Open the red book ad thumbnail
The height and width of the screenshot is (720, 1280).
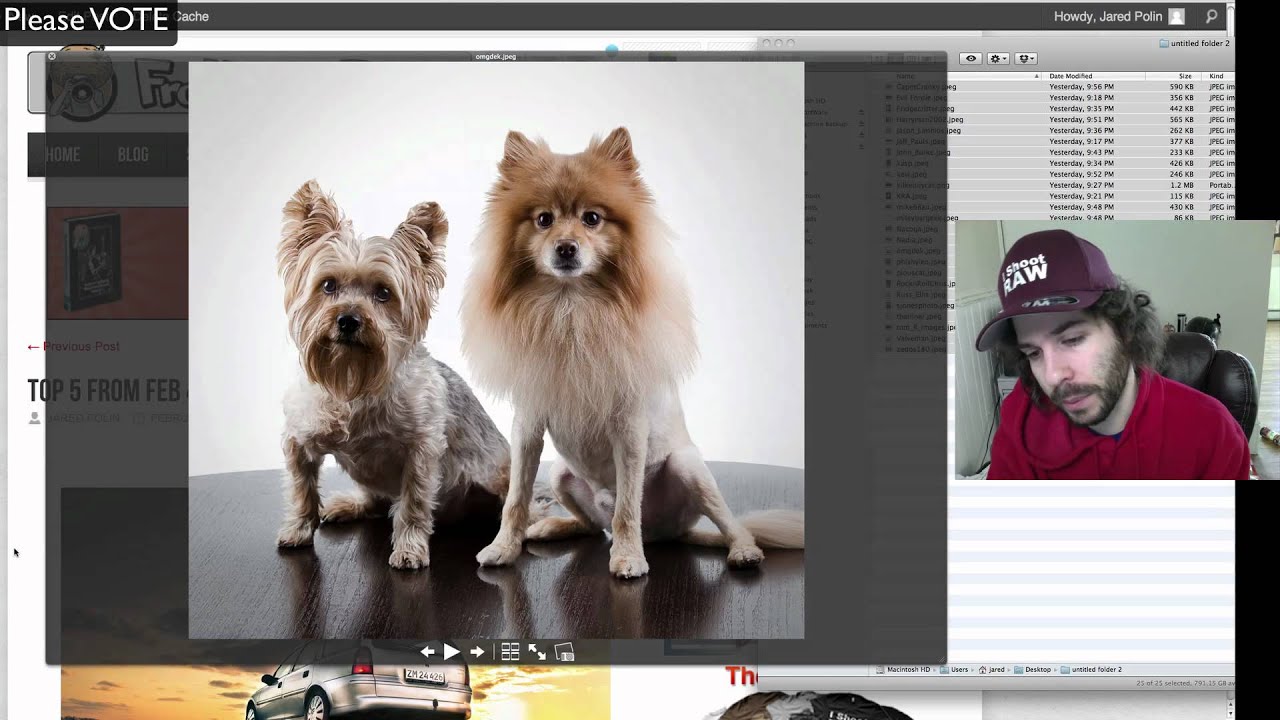coord(117,263)
